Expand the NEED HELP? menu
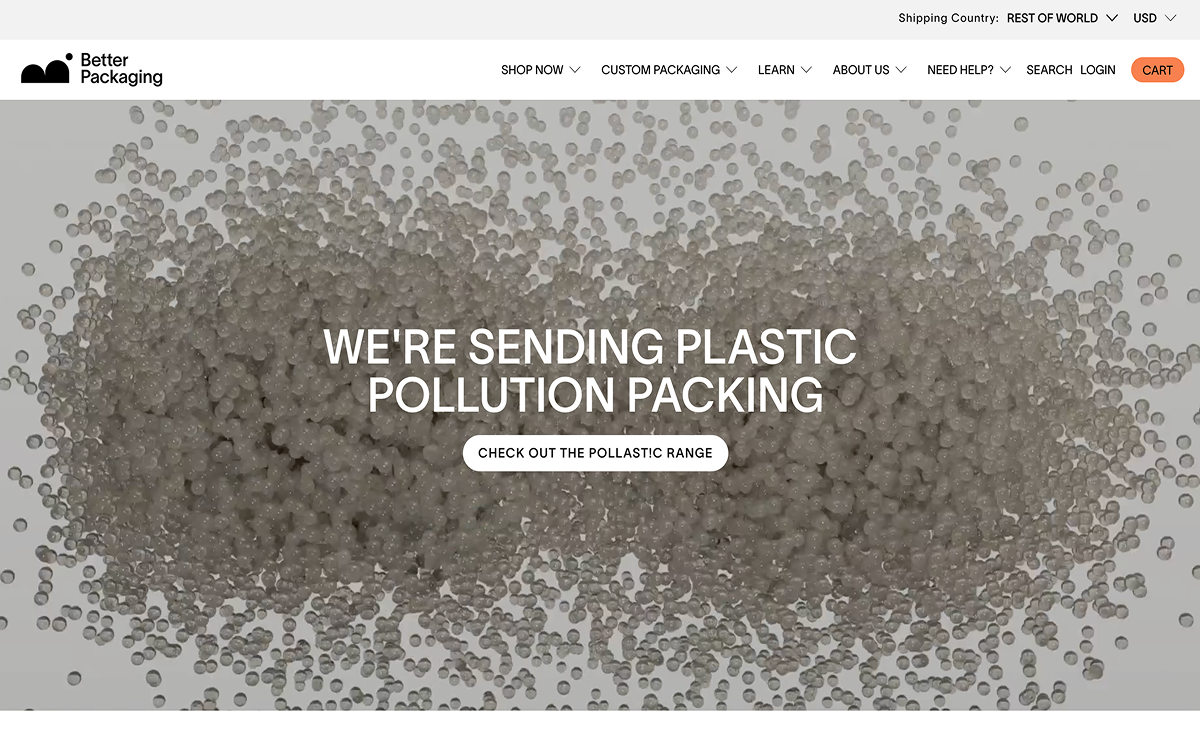Viewport: 1200px width, 730px height. pos(969,70)
